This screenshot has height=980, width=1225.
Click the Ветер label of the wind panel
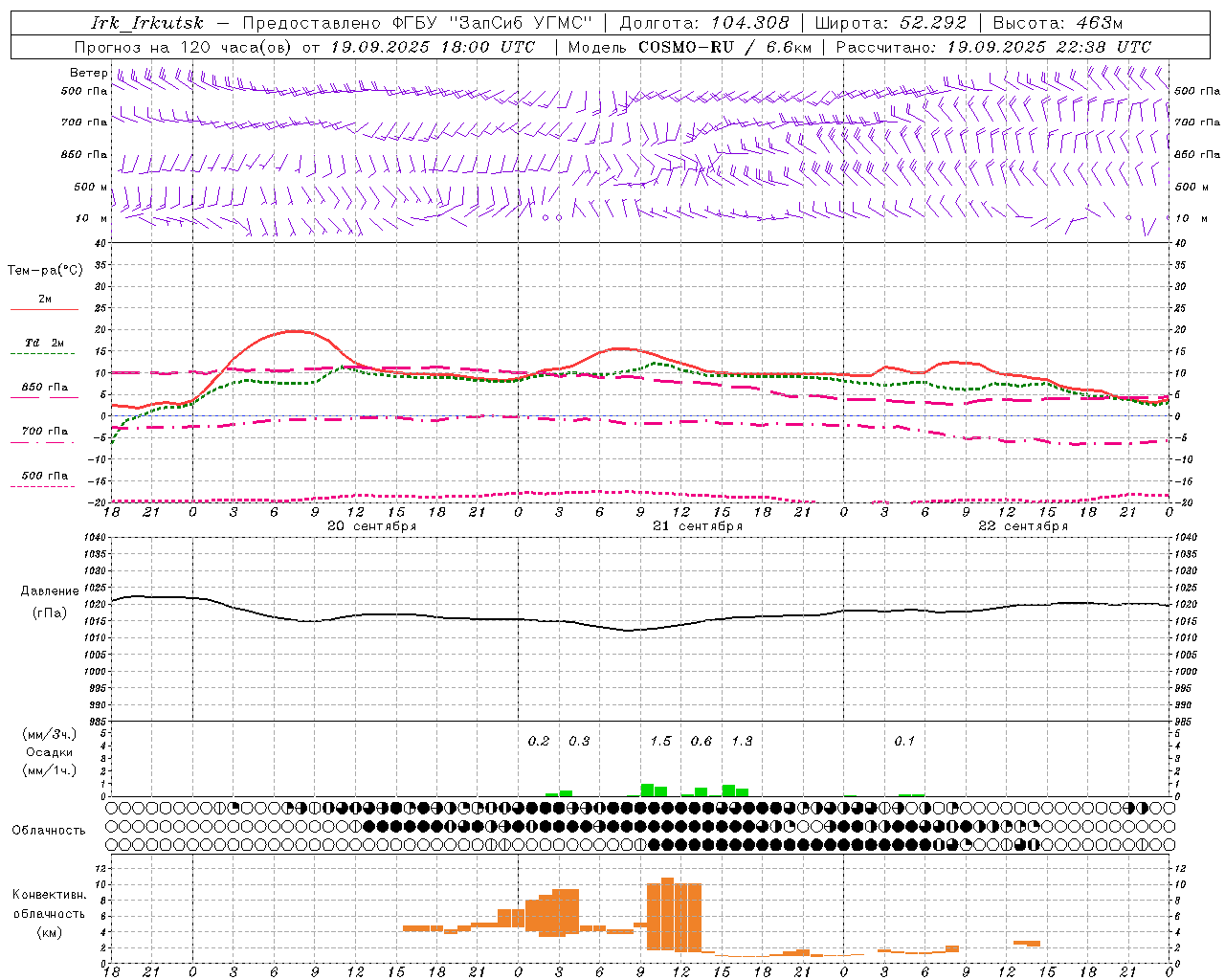point(89,73)
